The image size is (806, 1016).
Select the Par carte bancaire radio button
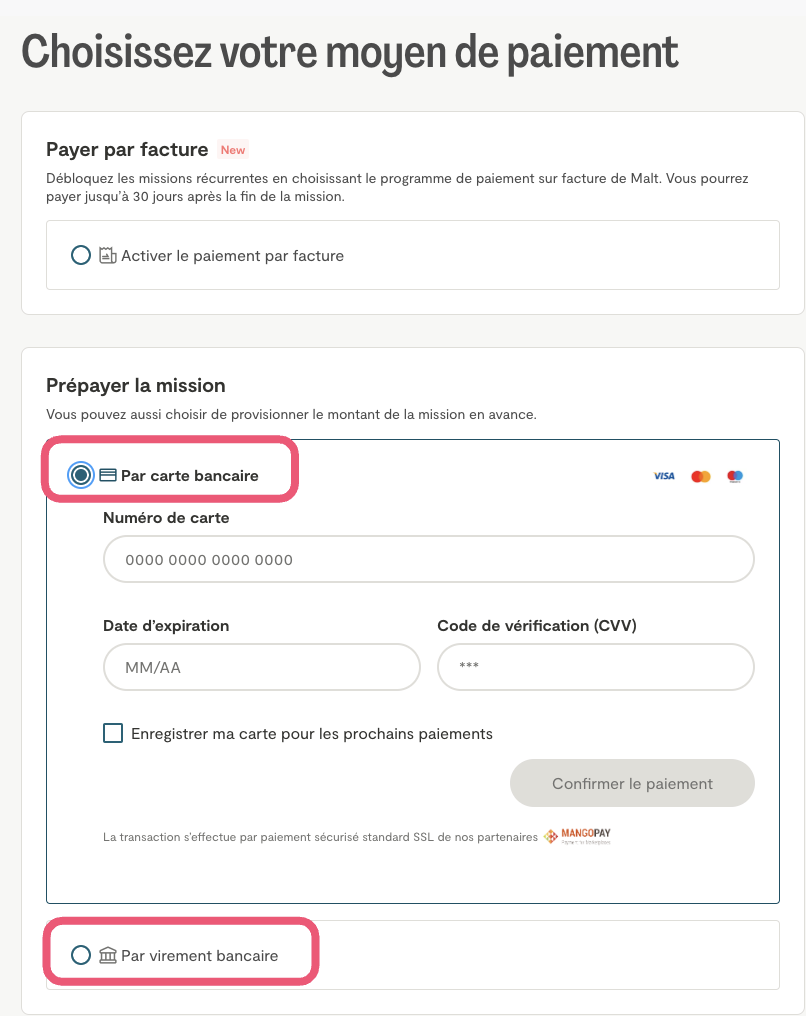click(81, 475)
